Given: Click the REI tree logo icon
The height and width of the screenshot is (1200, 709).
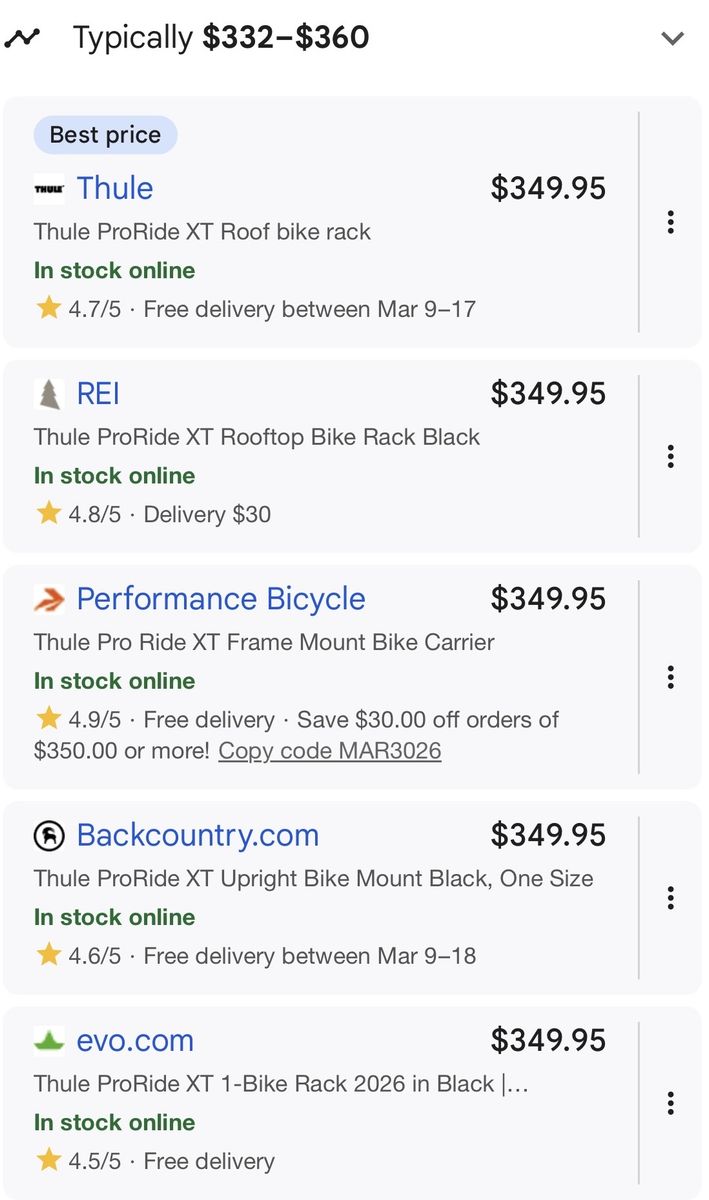Looking at the screenshot, I should point(49,394).
